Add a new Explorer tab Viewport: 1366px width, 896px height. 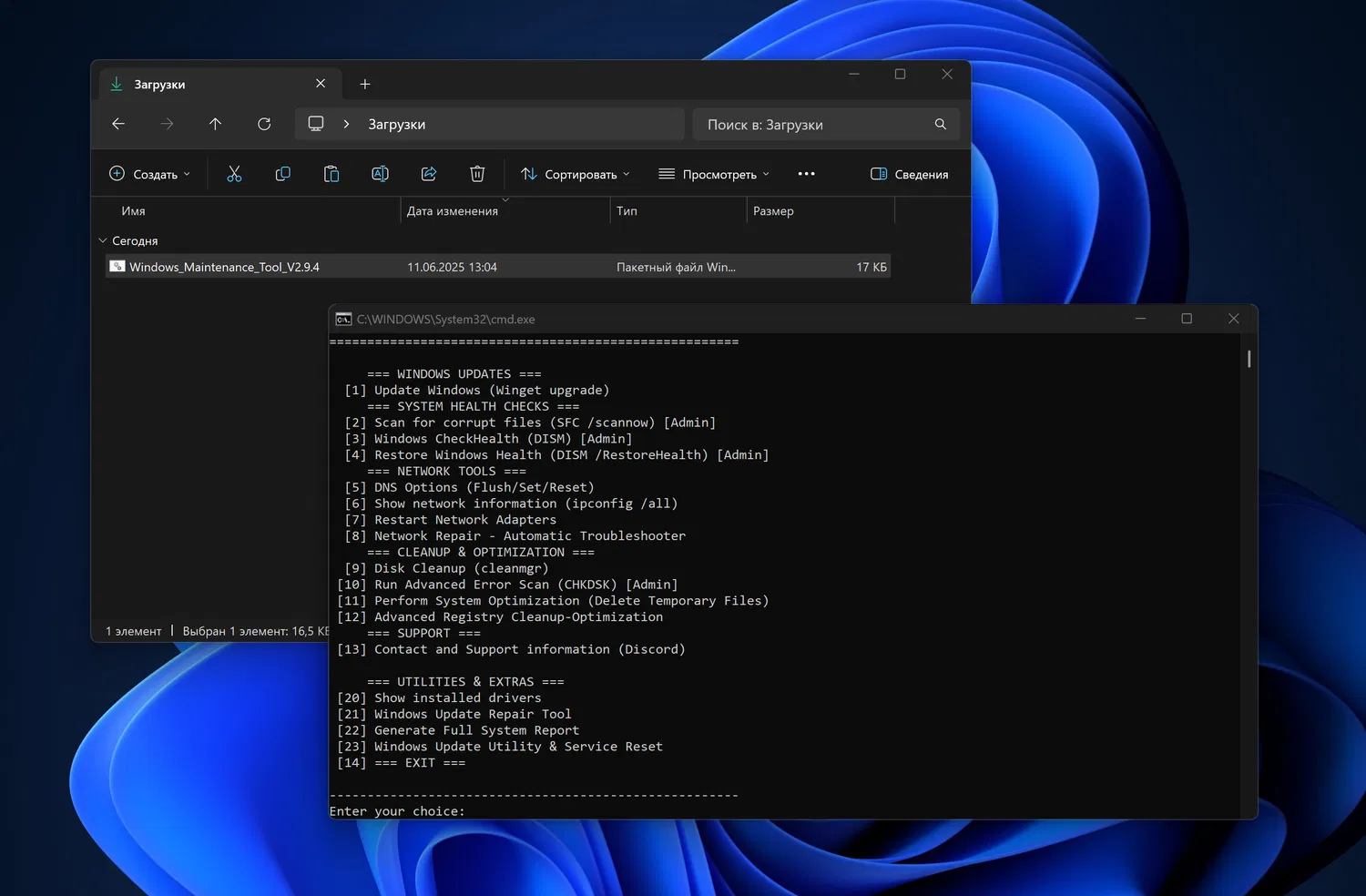coord(365,84)
